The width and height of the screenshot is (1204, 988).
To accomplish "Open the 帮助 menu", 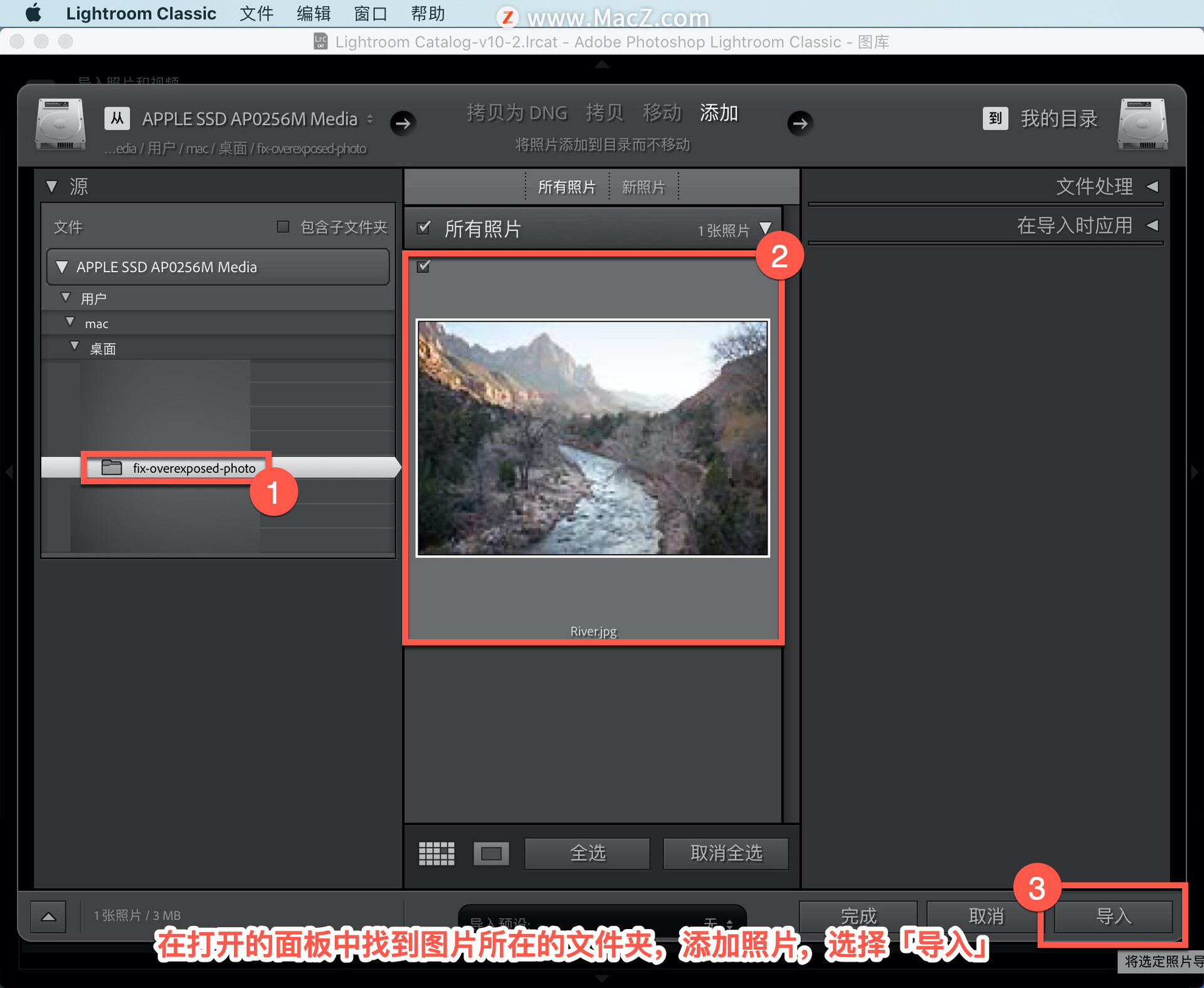I will pos(428,13).
